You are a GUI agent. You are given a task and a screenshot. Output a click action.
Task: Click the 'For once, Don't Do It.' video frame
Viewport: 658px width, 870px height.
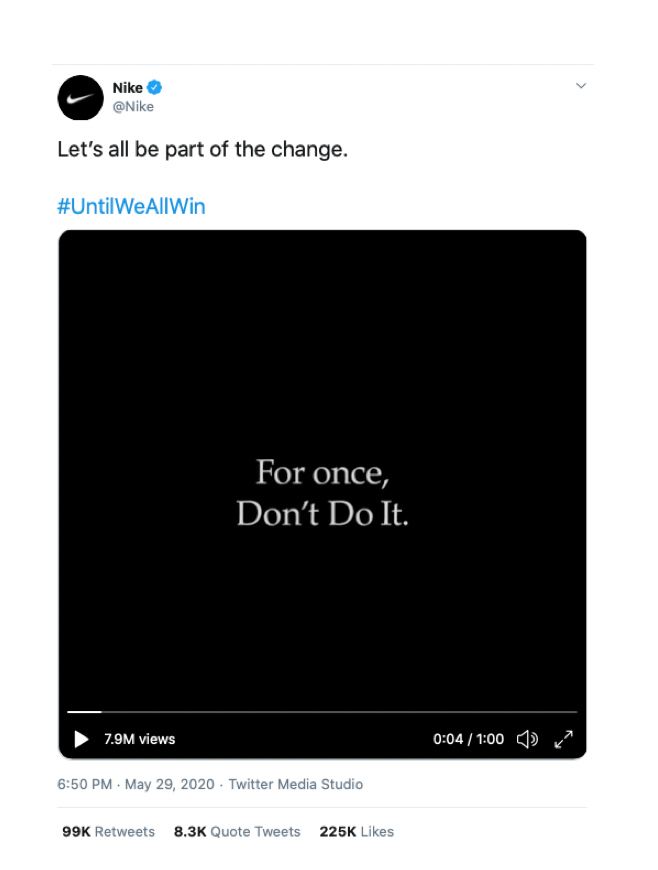pos(322,491)
